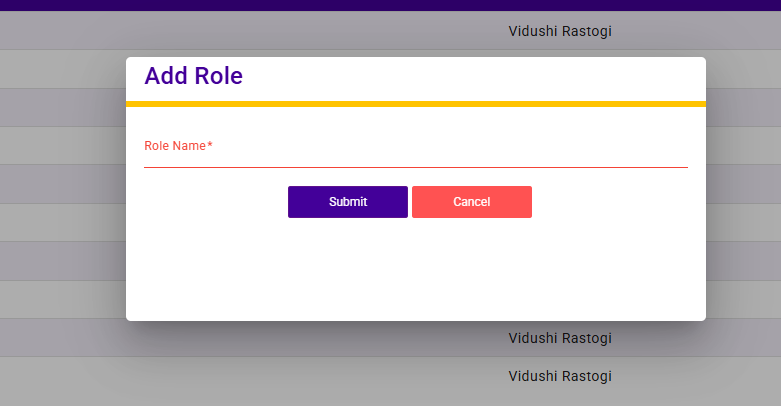Select Vidushi Rastogi entry just below dialog
Viewport: 781px width, 406px height.
point(559,338)
